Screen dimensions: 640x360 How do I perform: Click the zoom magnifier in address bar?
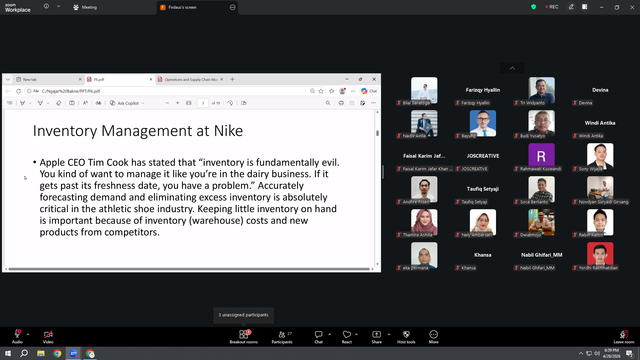(312, 91)
